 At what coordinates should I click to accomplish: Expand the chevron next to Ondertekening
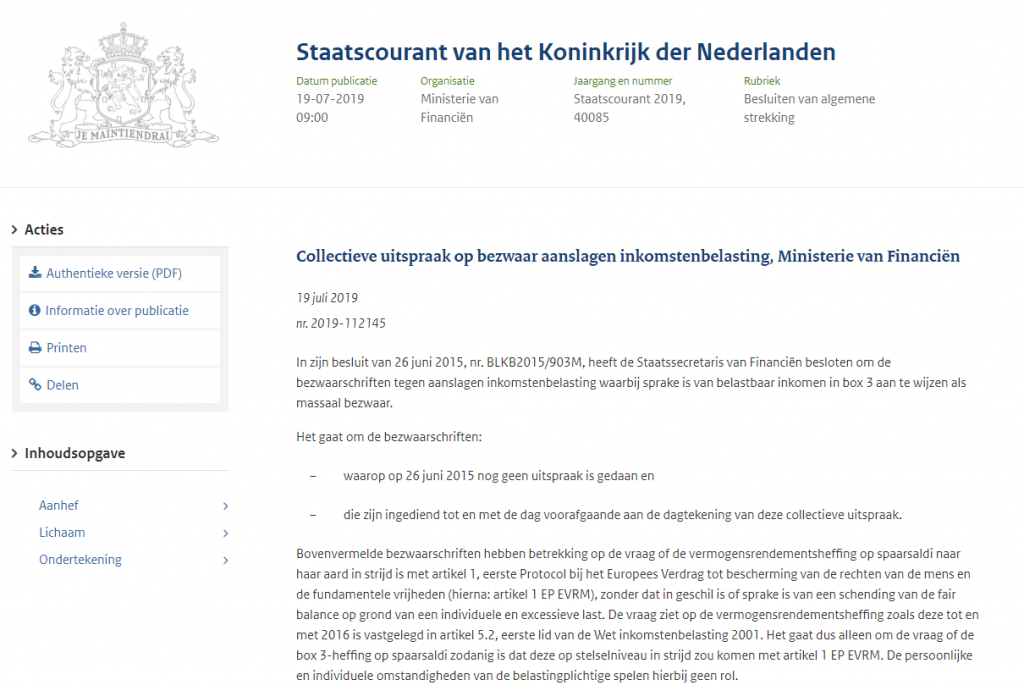coord(225,560)
